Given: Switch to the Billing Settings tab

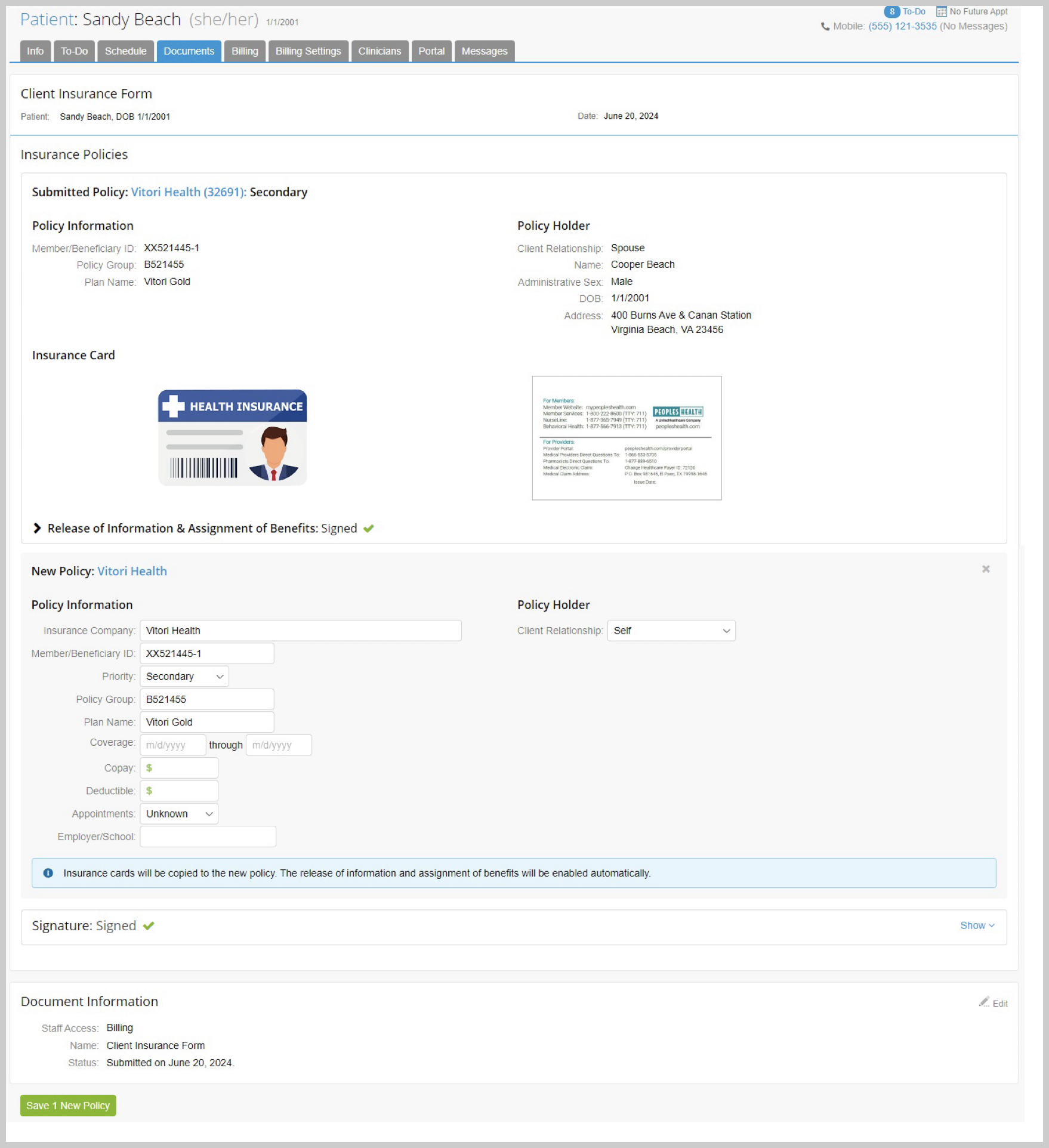Looking at the screenshot, I should click(308, 51).
